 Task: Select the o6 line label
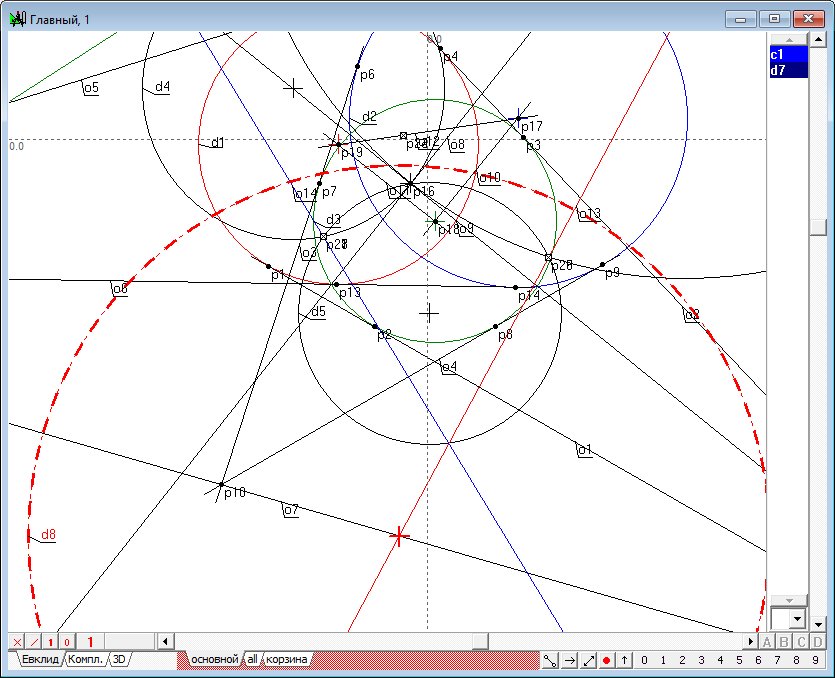coord(120,289)
